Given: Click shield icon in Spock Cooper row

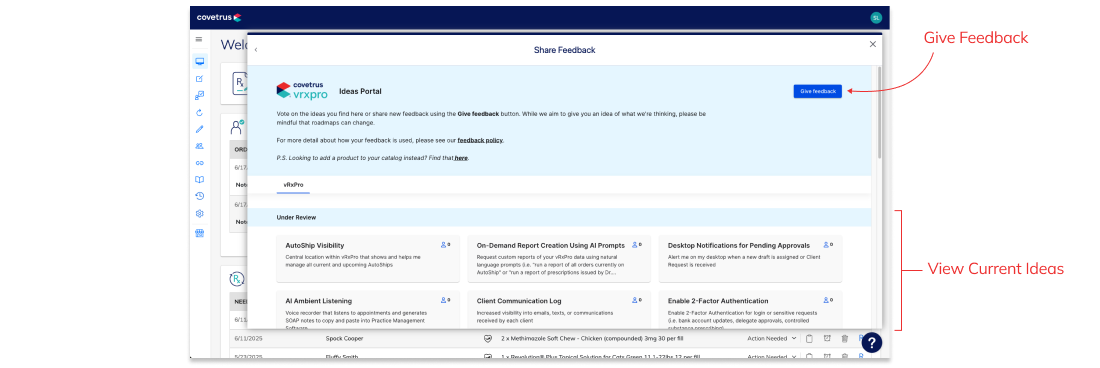Looking at the screenshot, I should (x=488, y=339).
